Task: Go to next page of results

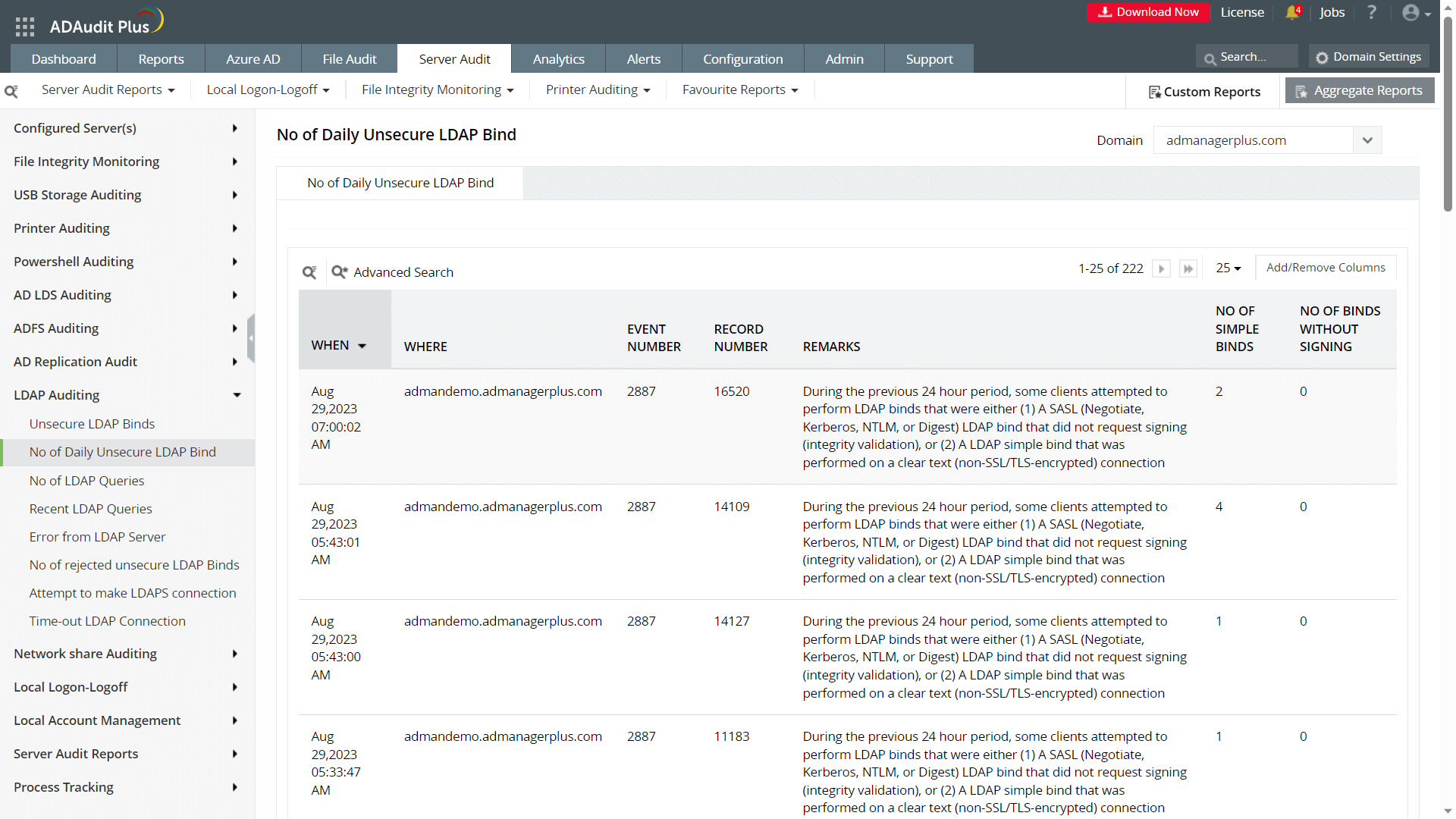Action: pyautogui.click(x=1161, y=268)
